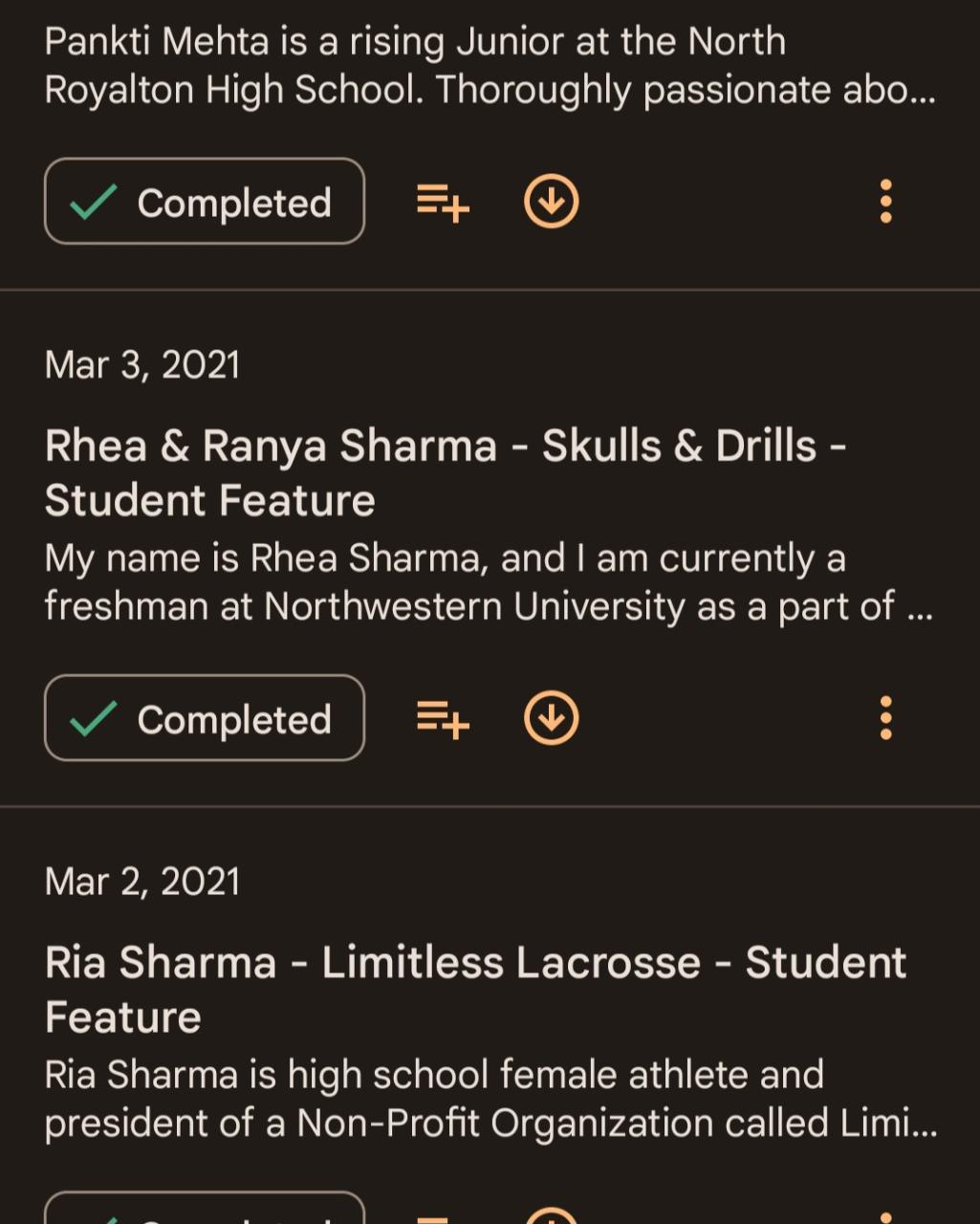
Task: Add Skulls & Drills episode to queue
Action: pos(443,718)
